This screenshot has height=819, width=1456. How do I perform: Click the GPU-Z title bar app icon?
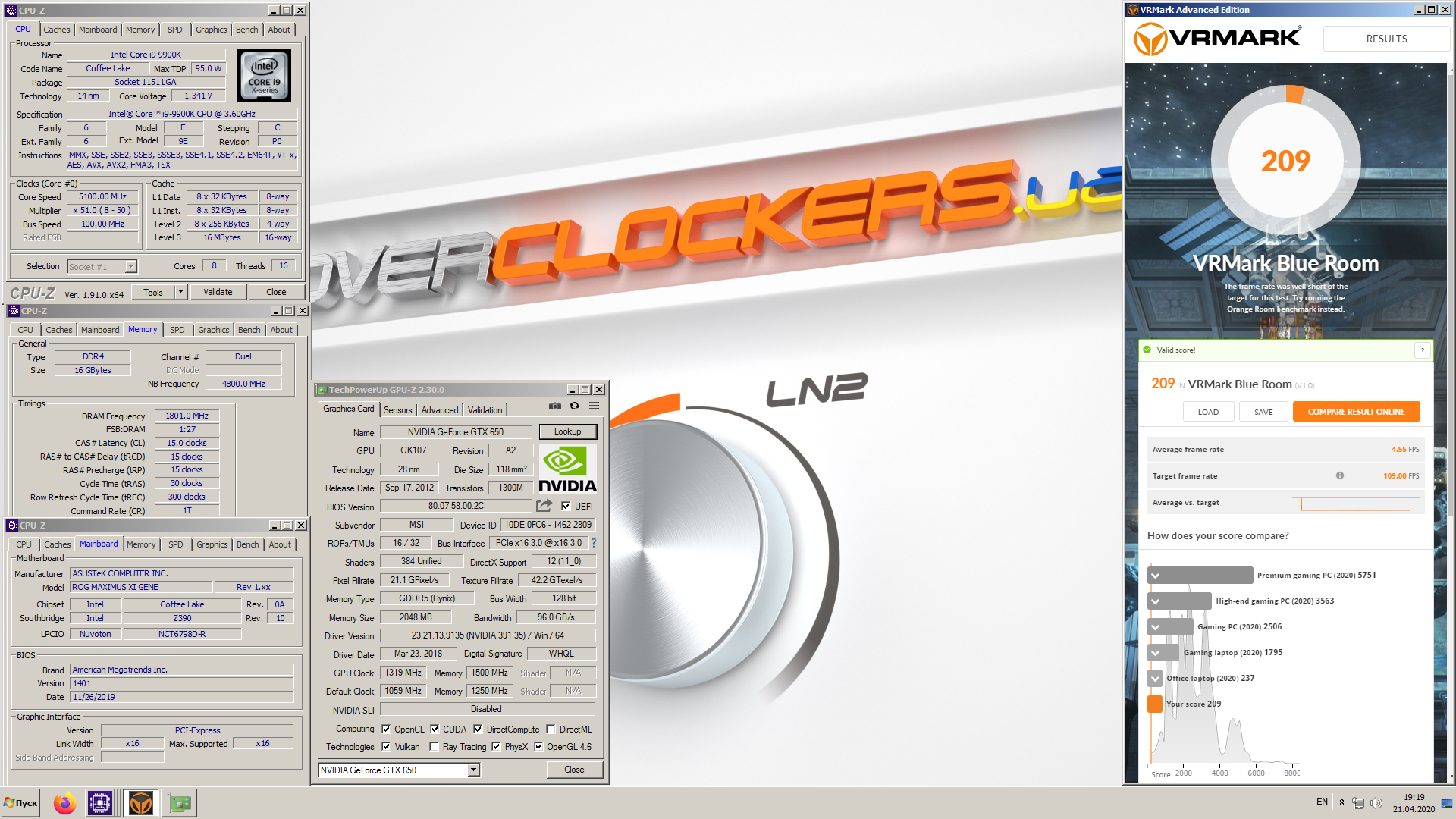pos(322,390)
